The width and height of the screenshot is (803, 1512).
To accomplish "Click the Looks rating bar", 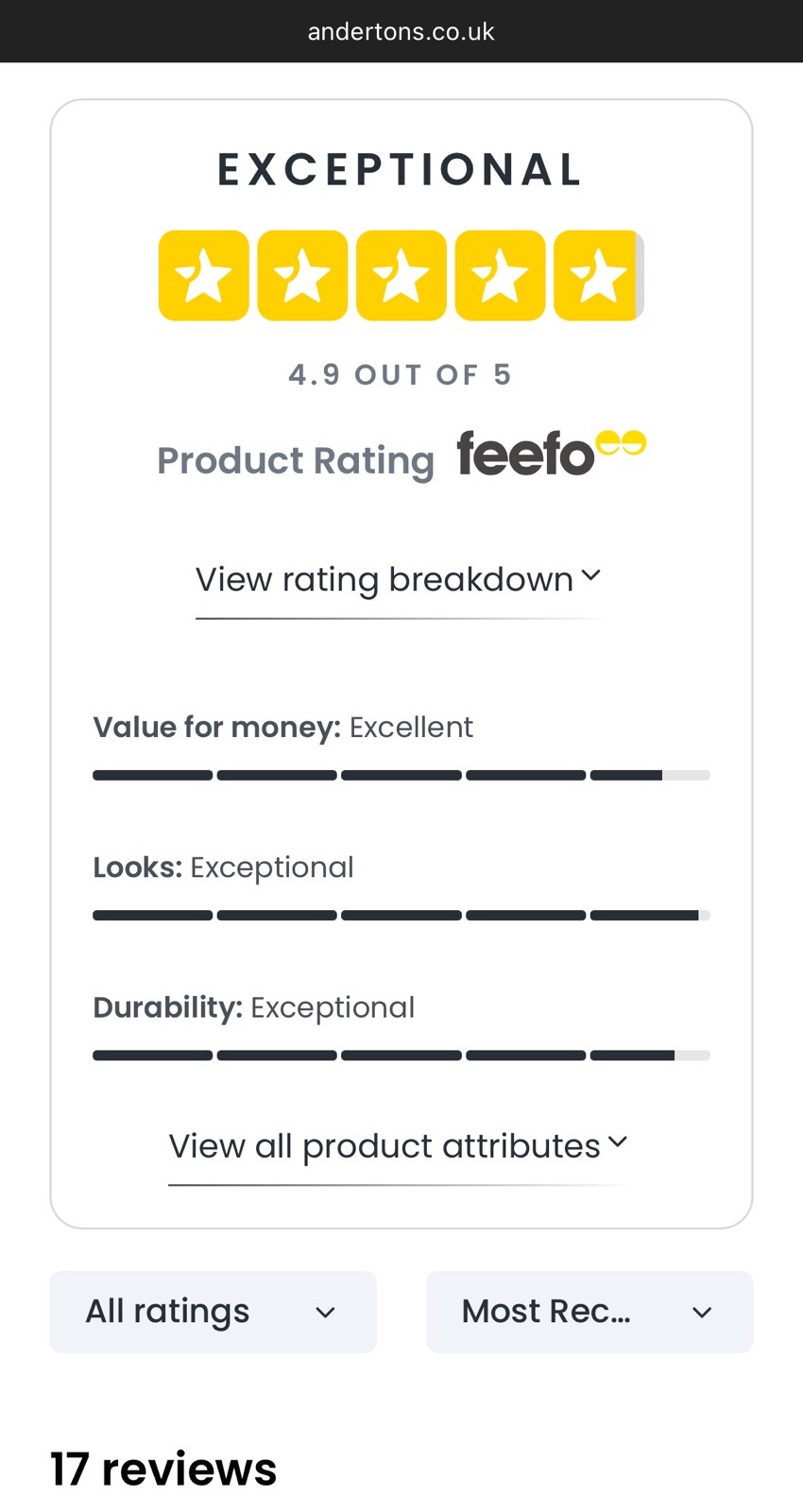I will pos(401,915).
